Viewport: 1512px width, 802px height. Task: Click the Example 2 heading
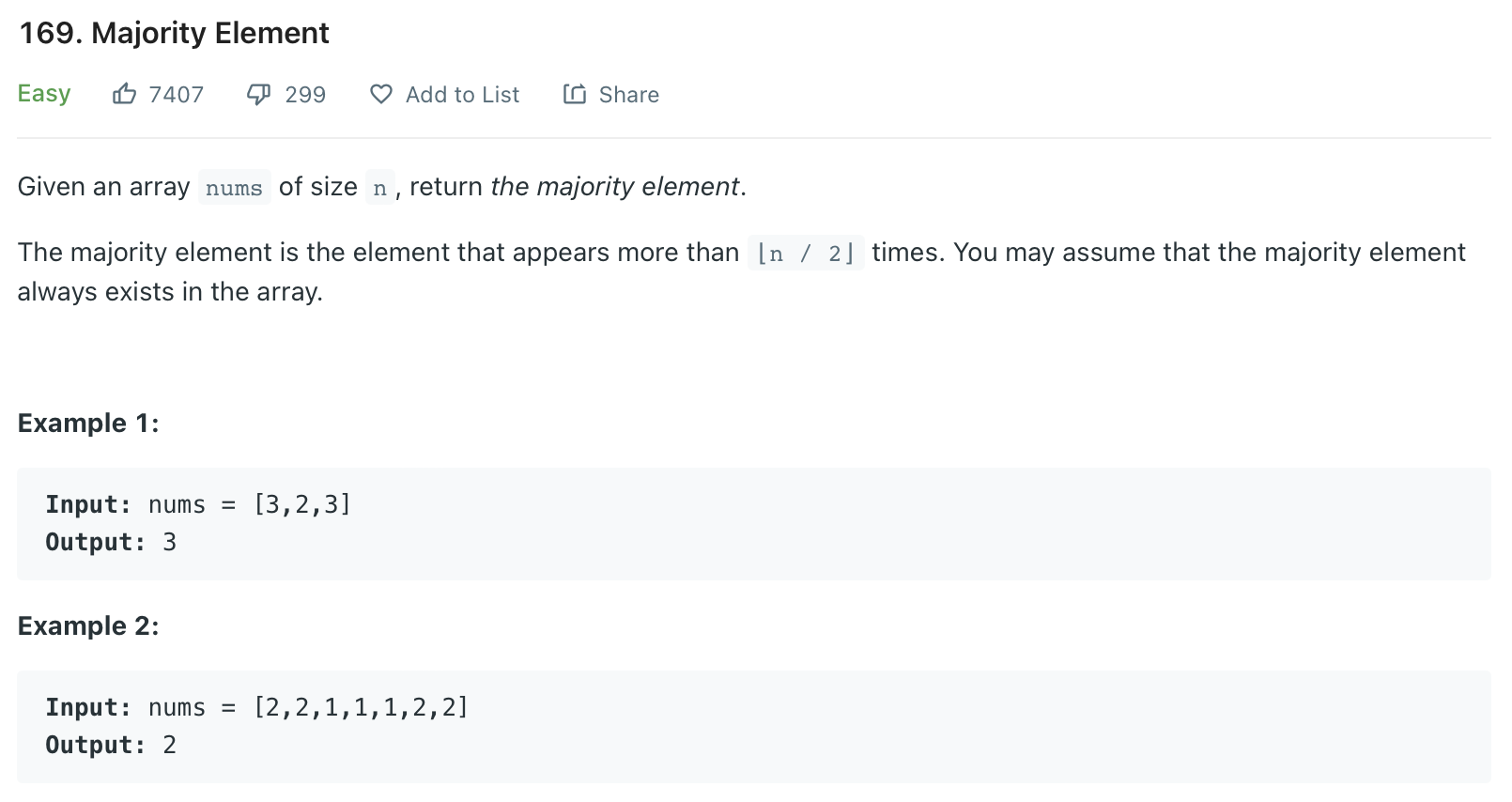click(x=87, y=625)
